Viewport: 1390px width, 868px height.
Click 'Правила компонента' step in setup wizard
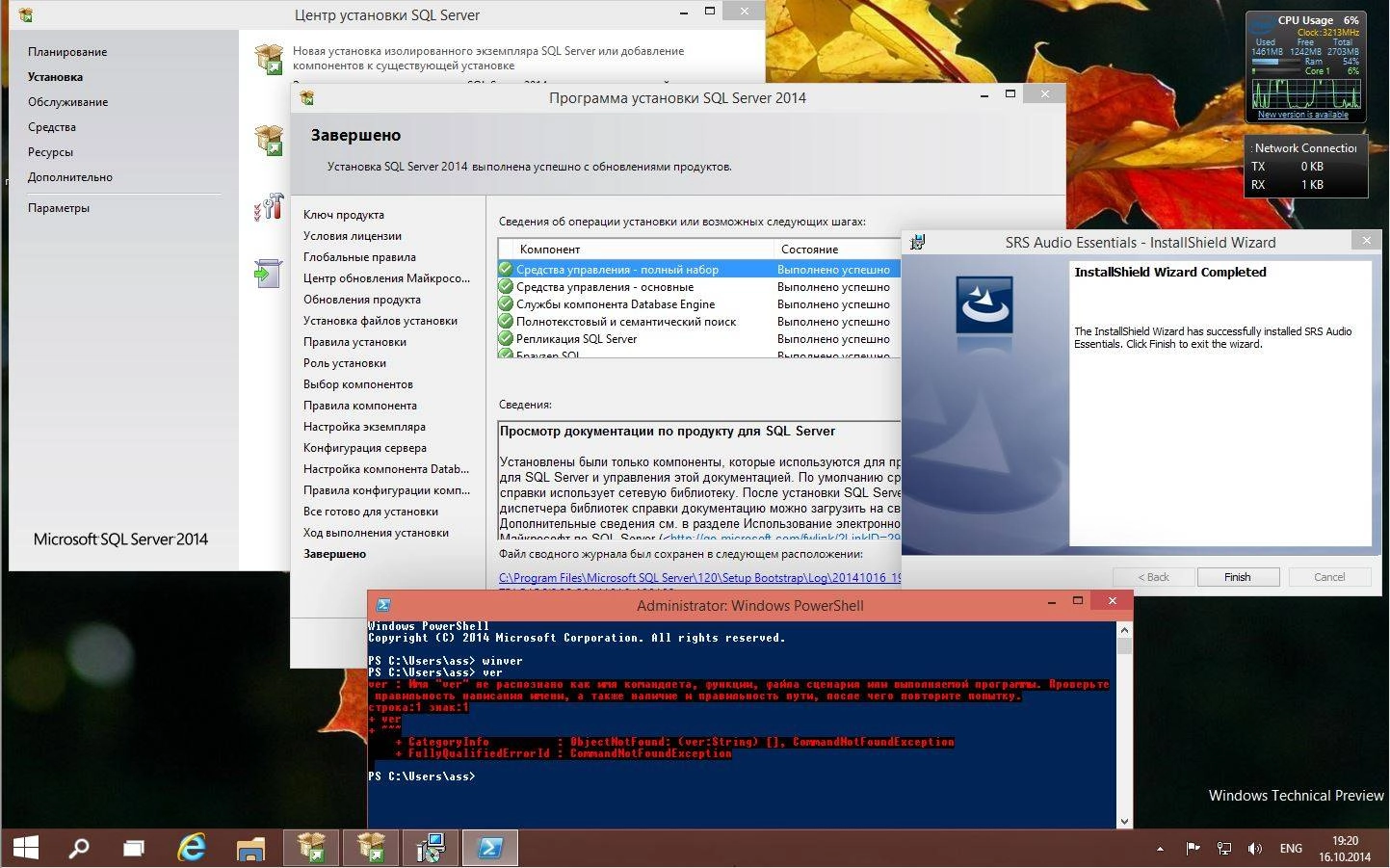click(360, 406)
